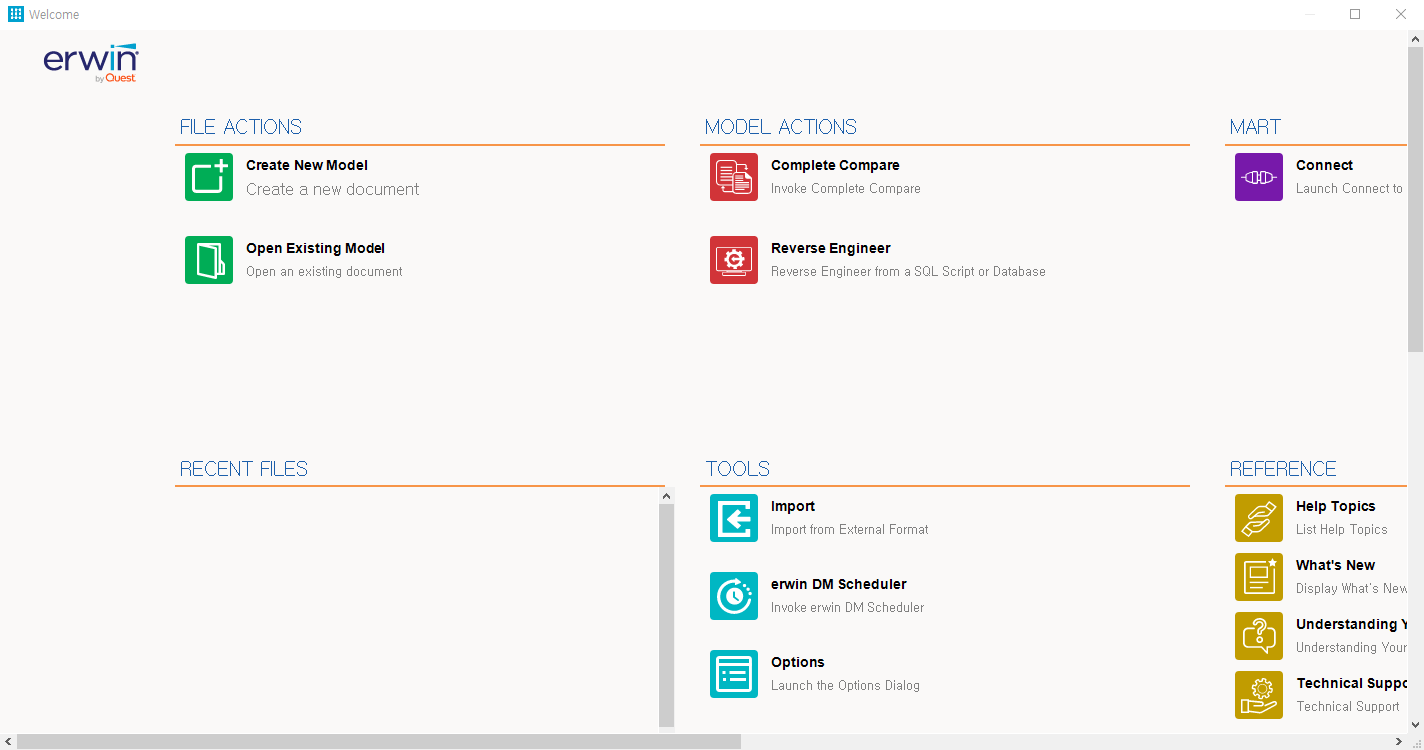Click the Options dialog icon
1424x750 pixels.
pyautogui.click(x=734, y=674)
